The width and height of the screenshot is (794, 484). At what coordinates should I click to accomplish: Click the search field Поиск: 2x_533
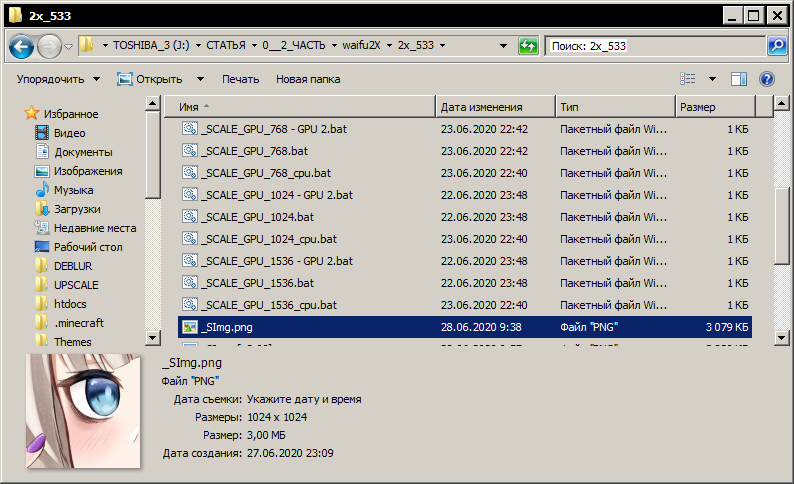[655, 46]
